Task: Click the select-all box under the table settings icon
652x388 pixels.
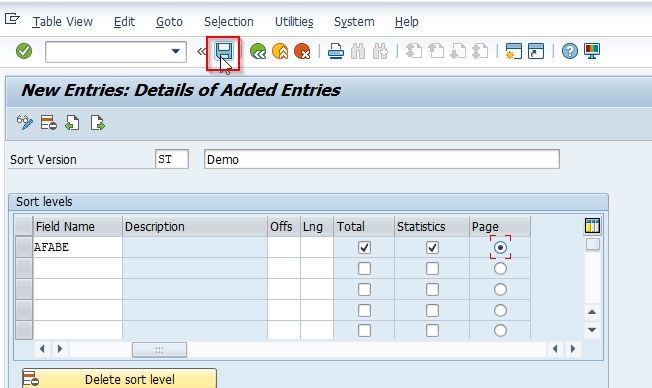Action: pyautogui.click(x=593, y=244)
